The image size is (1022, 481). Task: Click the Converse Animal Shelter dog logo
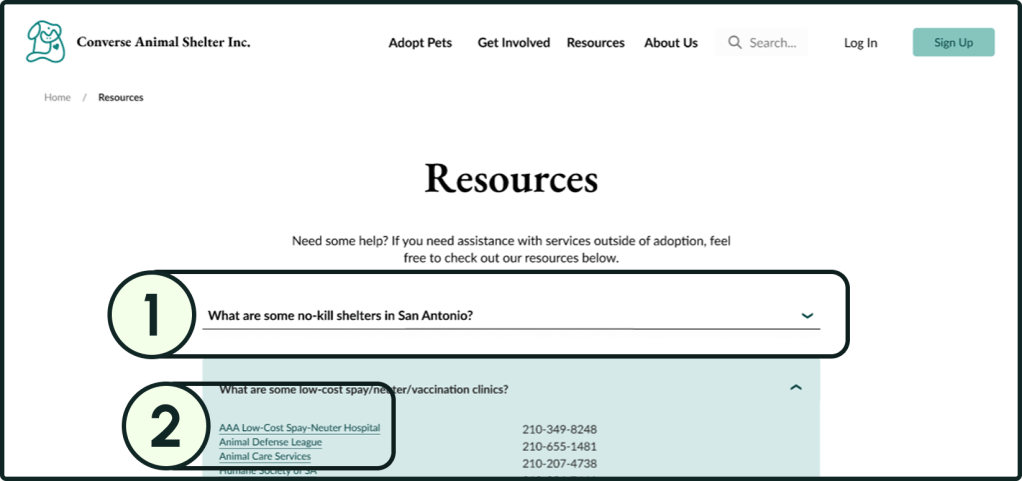(x=45, y=42)
